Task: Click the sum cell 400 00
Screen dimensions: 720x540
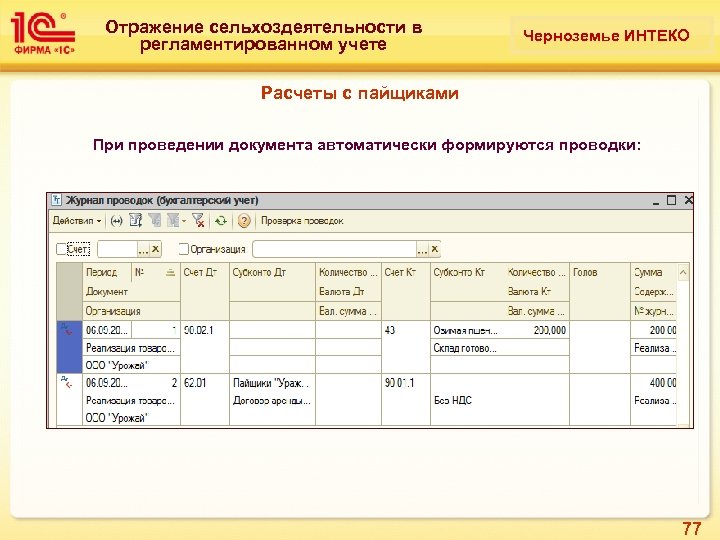Action: 653,382
